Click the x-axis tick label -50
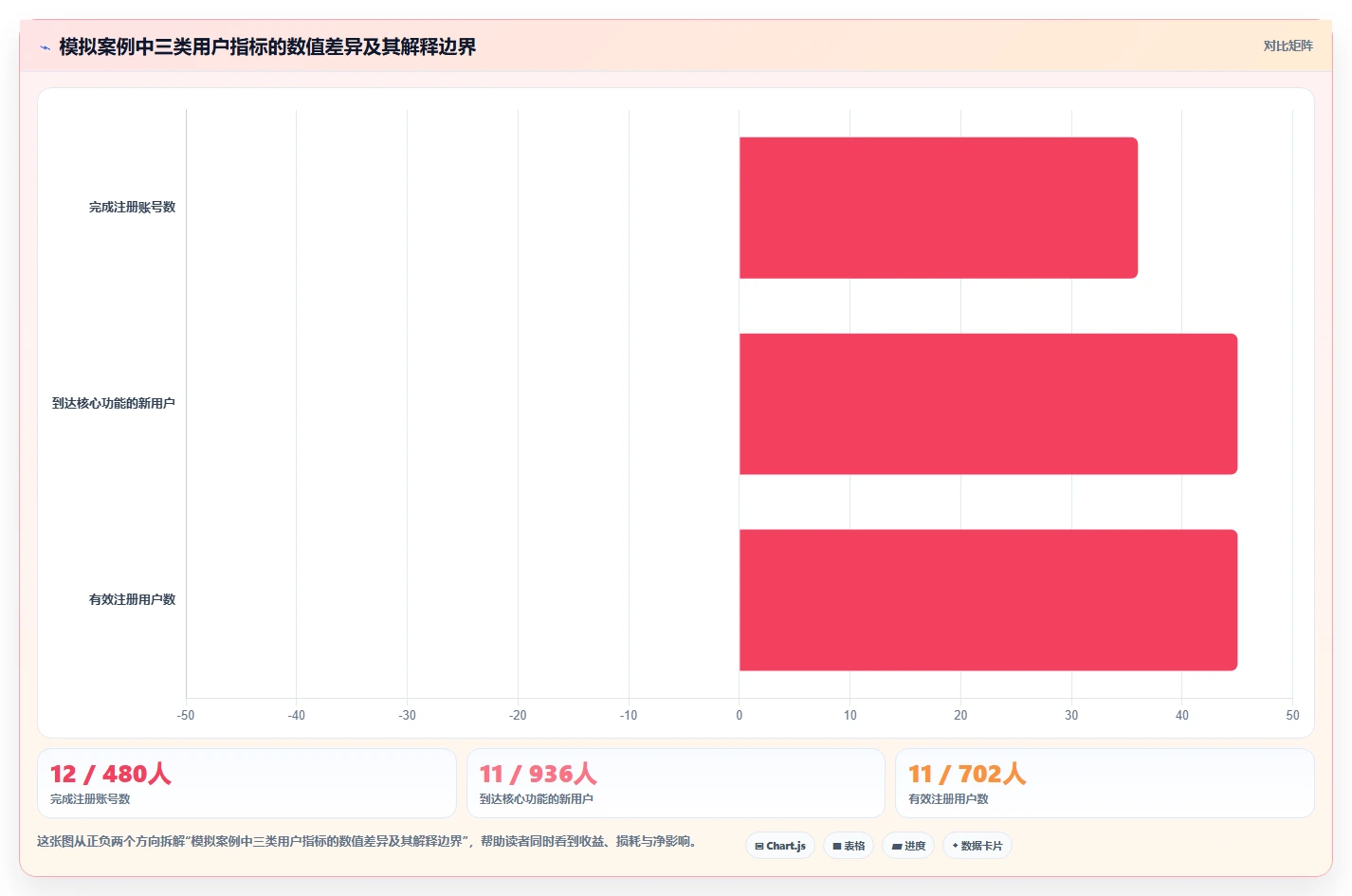Viewport: 1352px width, 896px height. (186, 715)
